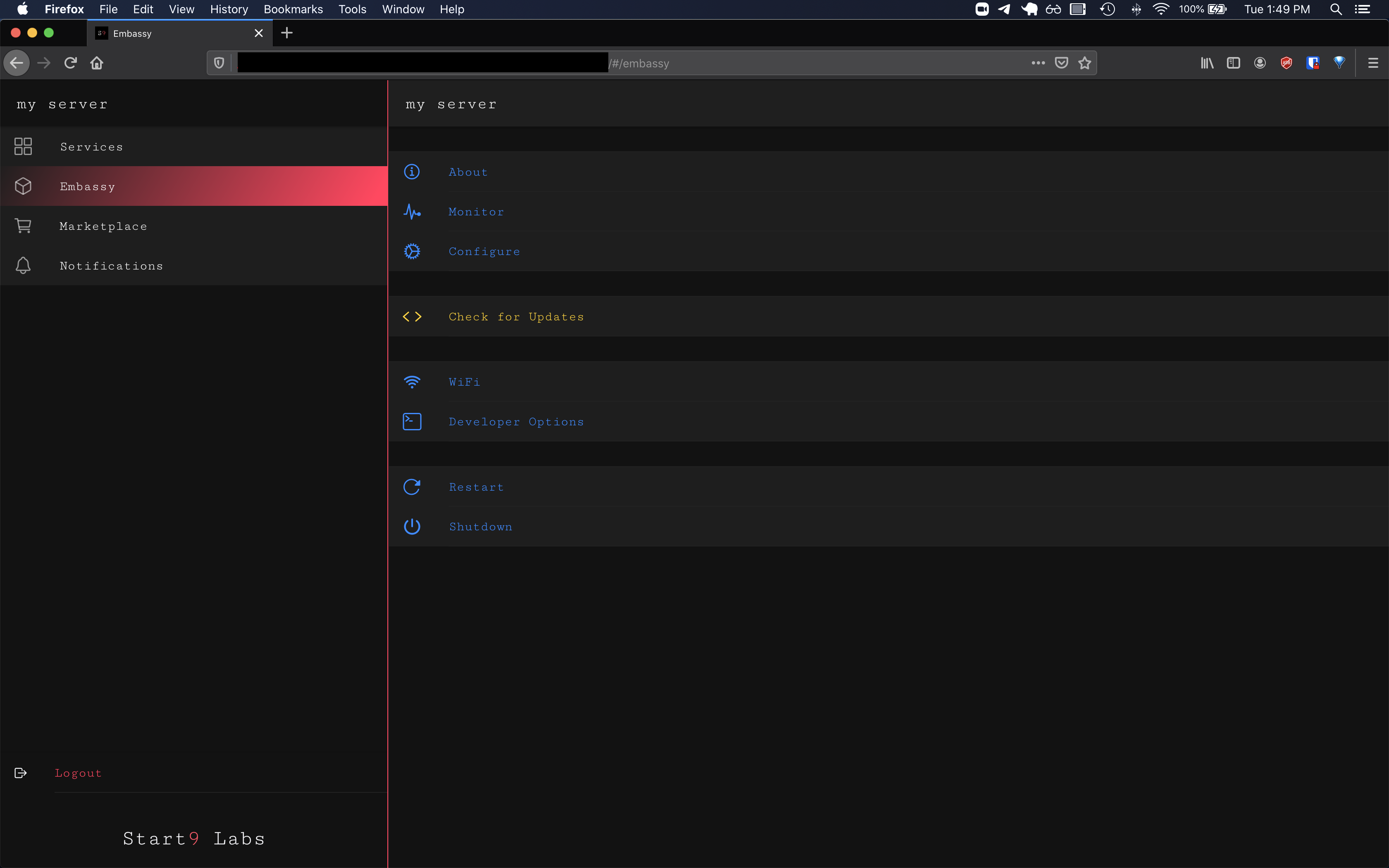Screen dimensions: 1389x868
Task: Open the History menu
Action: (x=229, y=9)
